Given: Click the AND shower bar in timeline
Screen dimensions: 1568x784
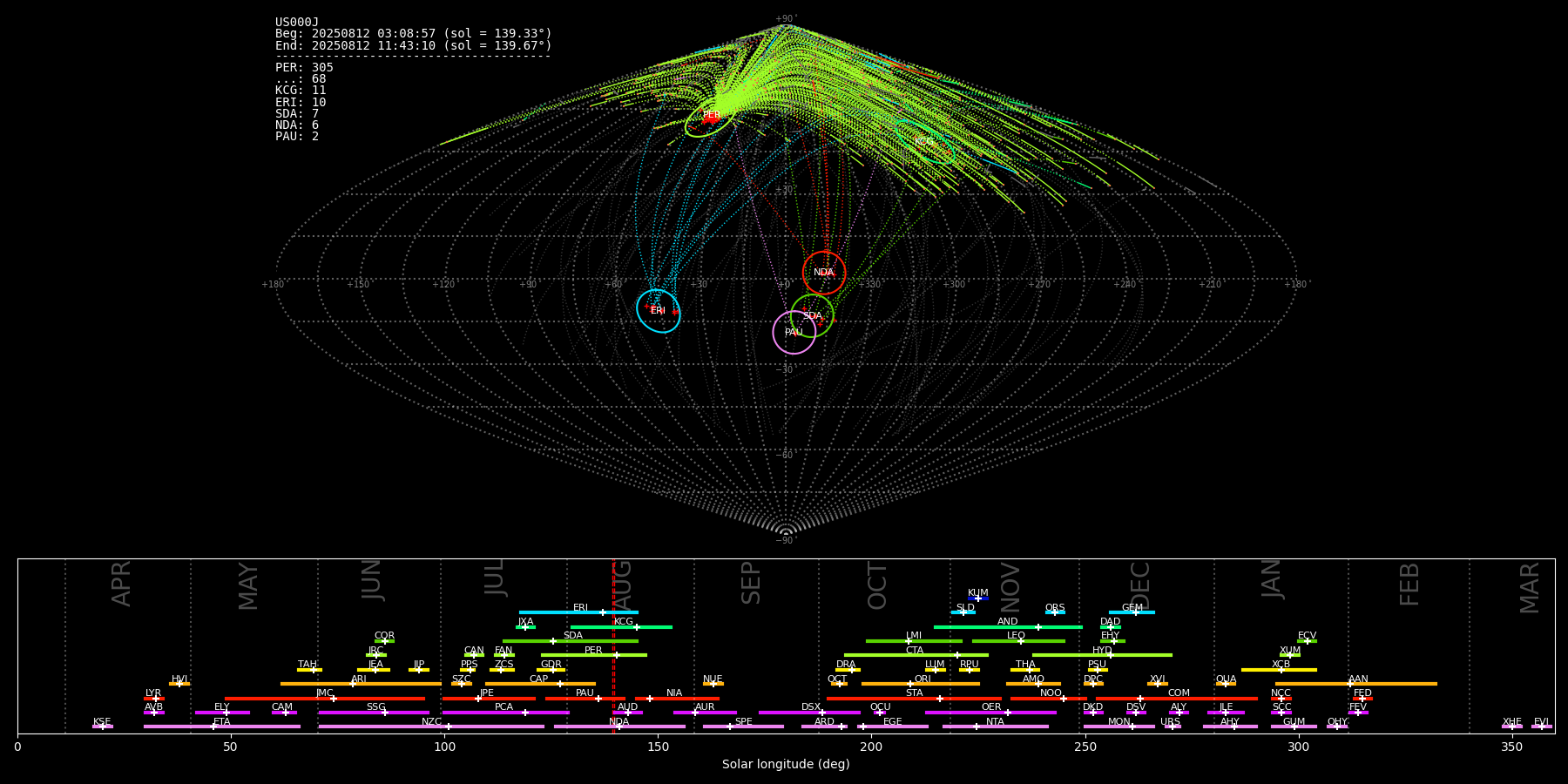Looking at the screenshot, I should [x=1008, y=627].
